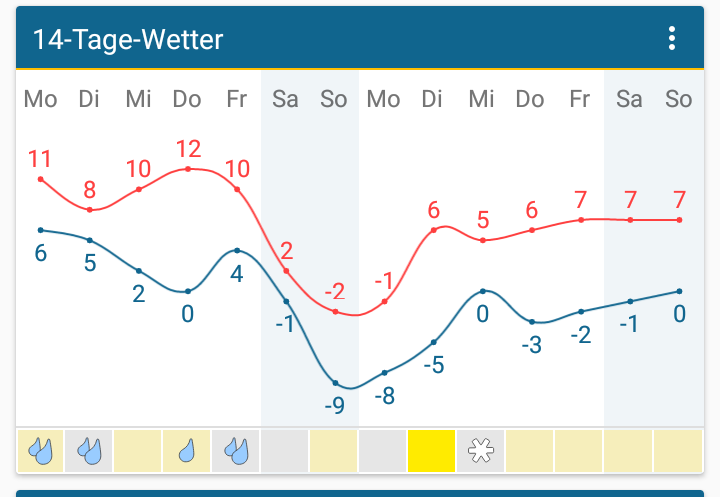Click the single raindrop icon for Thursday
Image resolution: width=720 pixels, height=497 pixels.
pos(187,451)
